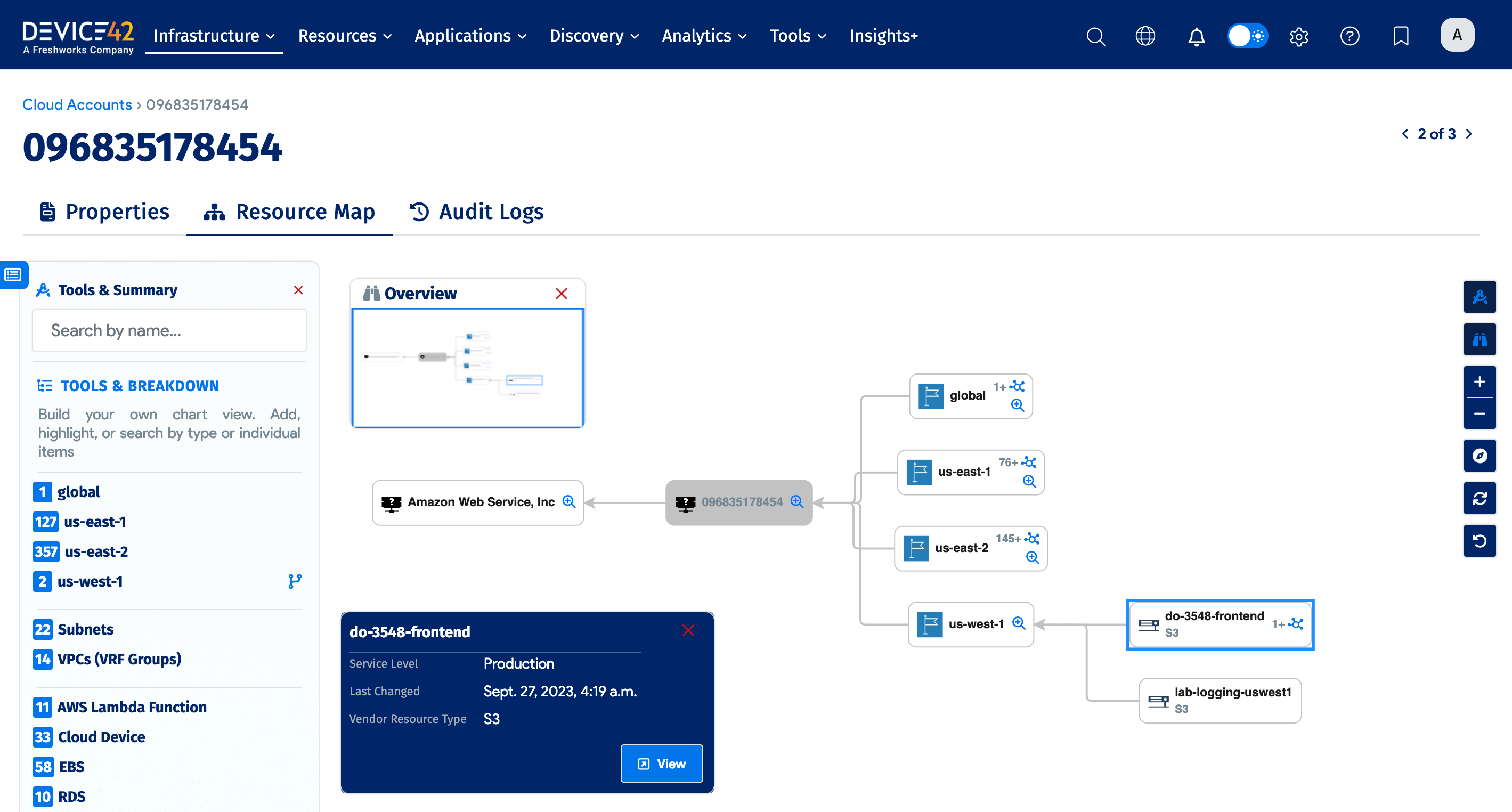Click the refresh map icon
1512x812 pixels.
1480,498
